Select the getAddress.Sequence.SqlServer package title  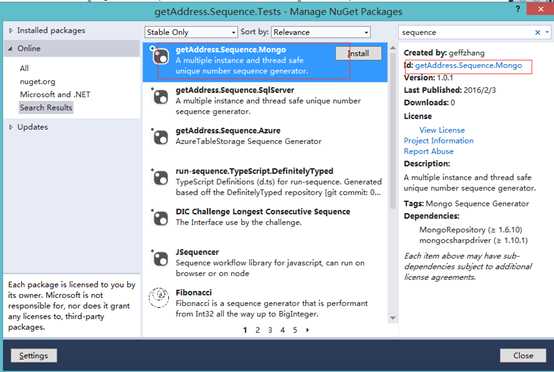pos(235,90)
